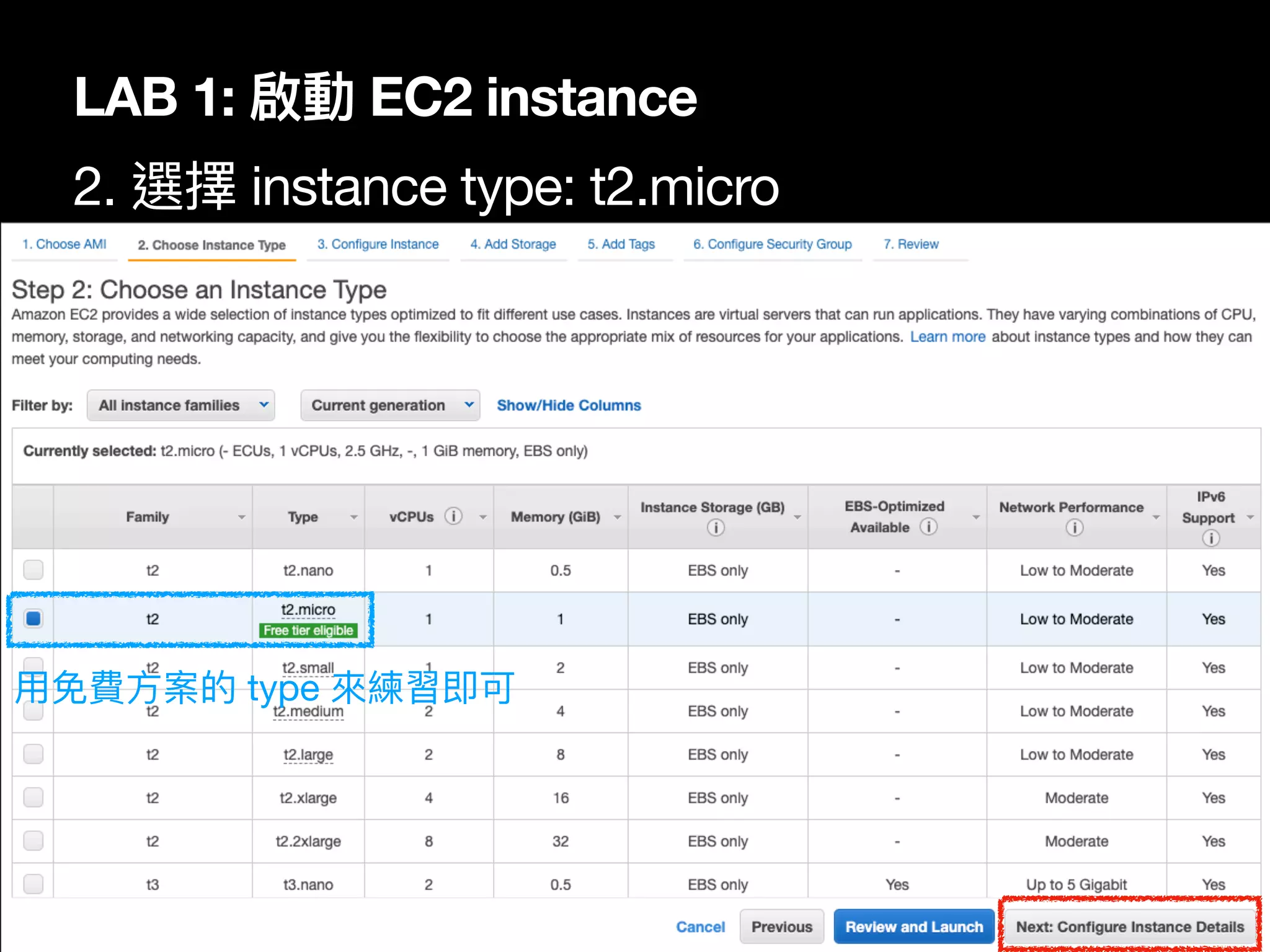Image resolution: width=1270 pixels, height=952 pixels.
Task: Switch to 4. Add Storage tab
Action: point(513,244)
